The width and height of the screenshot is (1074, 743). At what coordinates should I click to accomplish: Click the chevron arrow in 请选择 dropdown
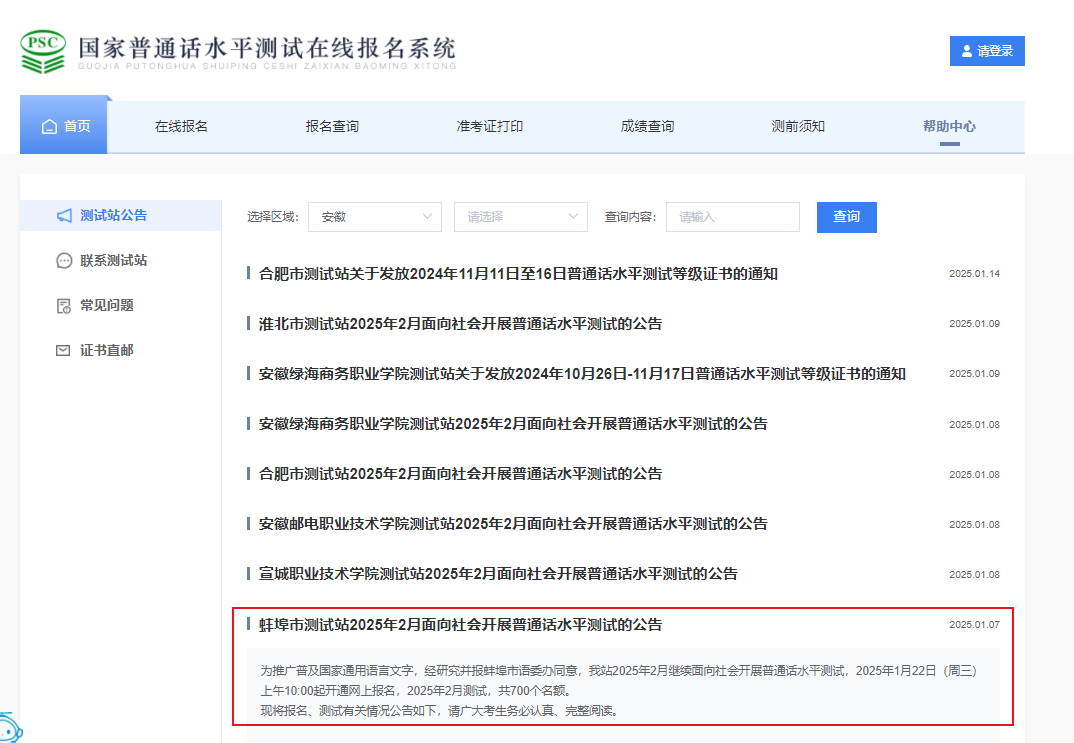(x=573, y=216)
